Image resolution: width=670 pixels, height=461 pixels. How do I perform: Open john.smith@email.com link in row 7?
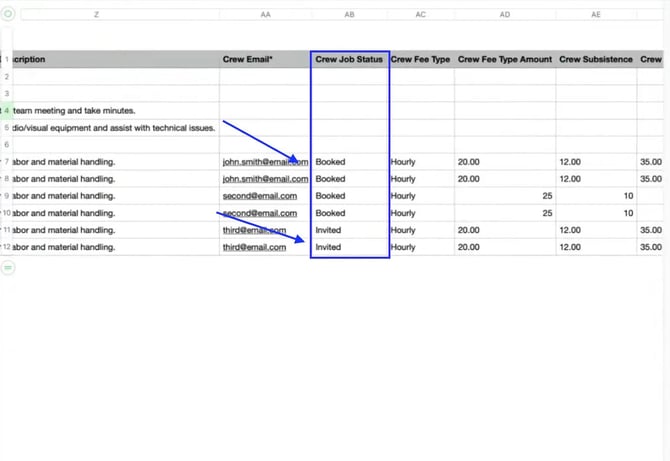(x=264, y=162)
